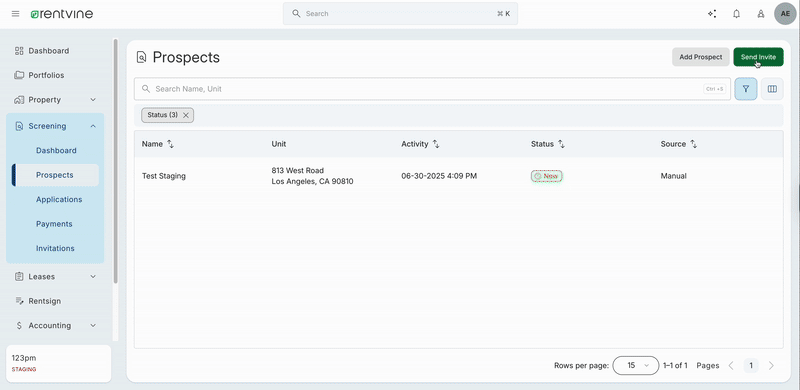The width and height of the screenshot is (800, 390).
Task: Expand the Accounting sidebar section
Action: click(x=93, y=325)
